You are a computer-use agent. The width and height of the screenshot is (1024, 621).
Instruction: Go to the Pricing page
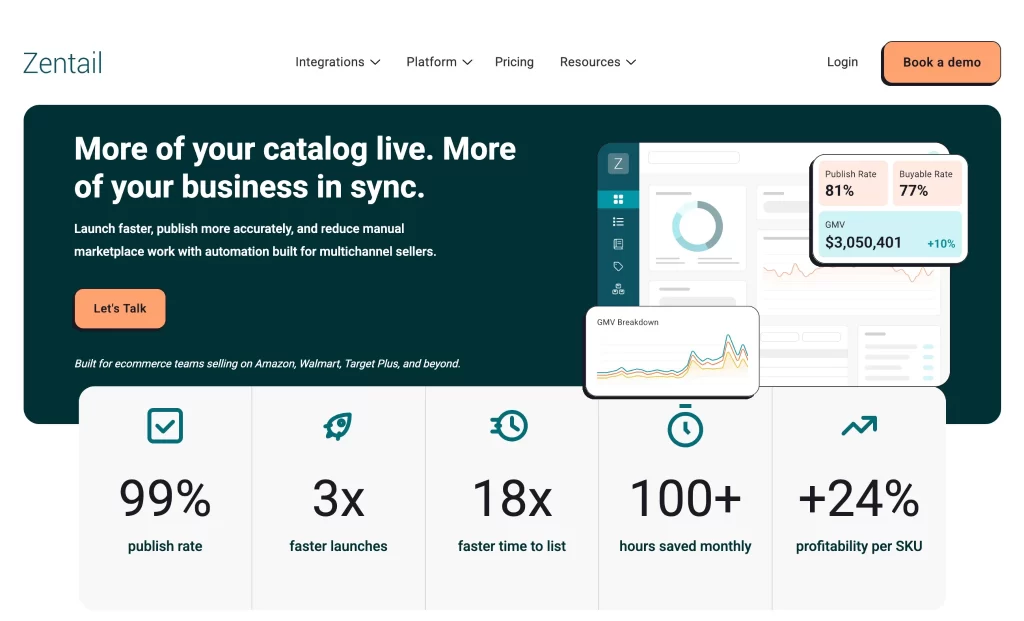pyautogui.click(x=514, y=62)
